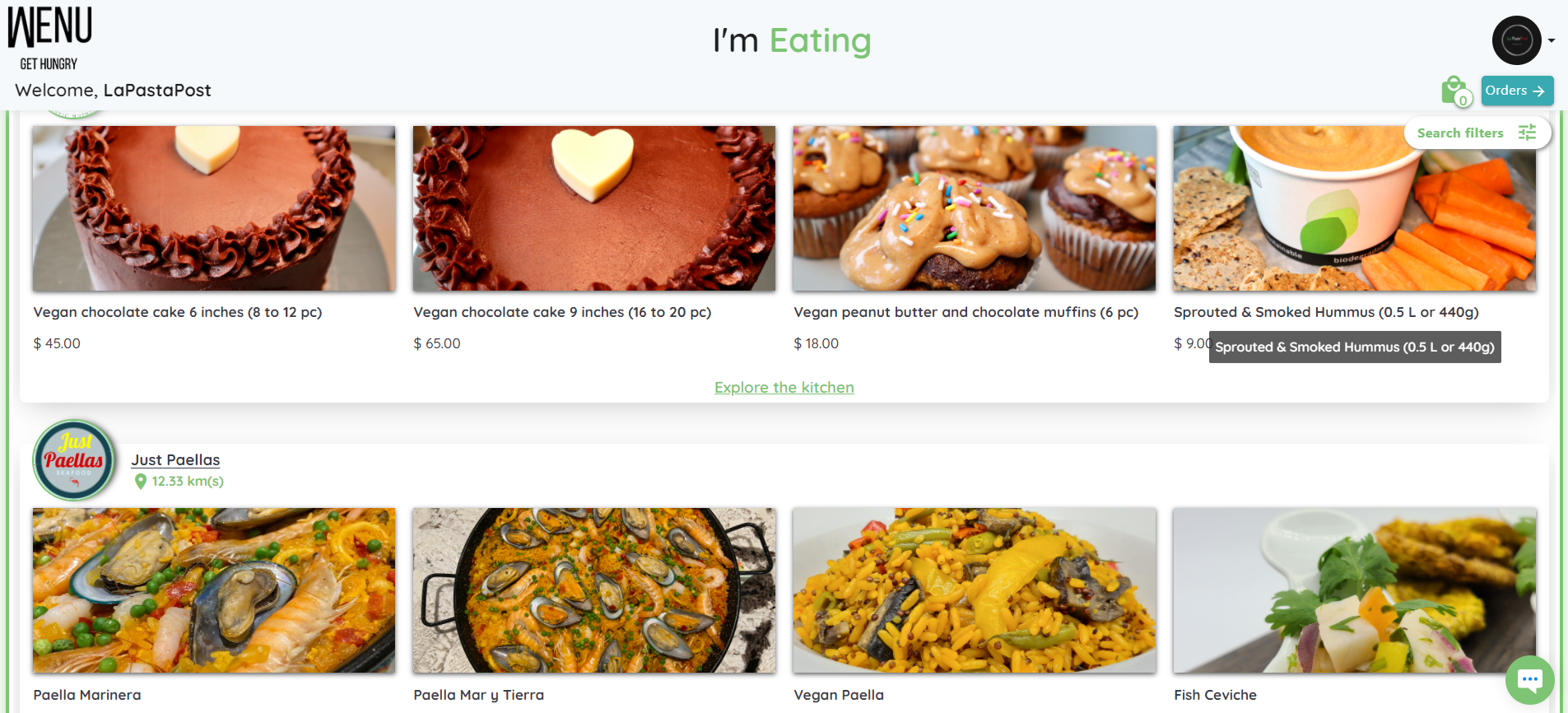Expand the profile dropdown arrow
This screenshot has height=713, width=1568.
point(1552,40)
